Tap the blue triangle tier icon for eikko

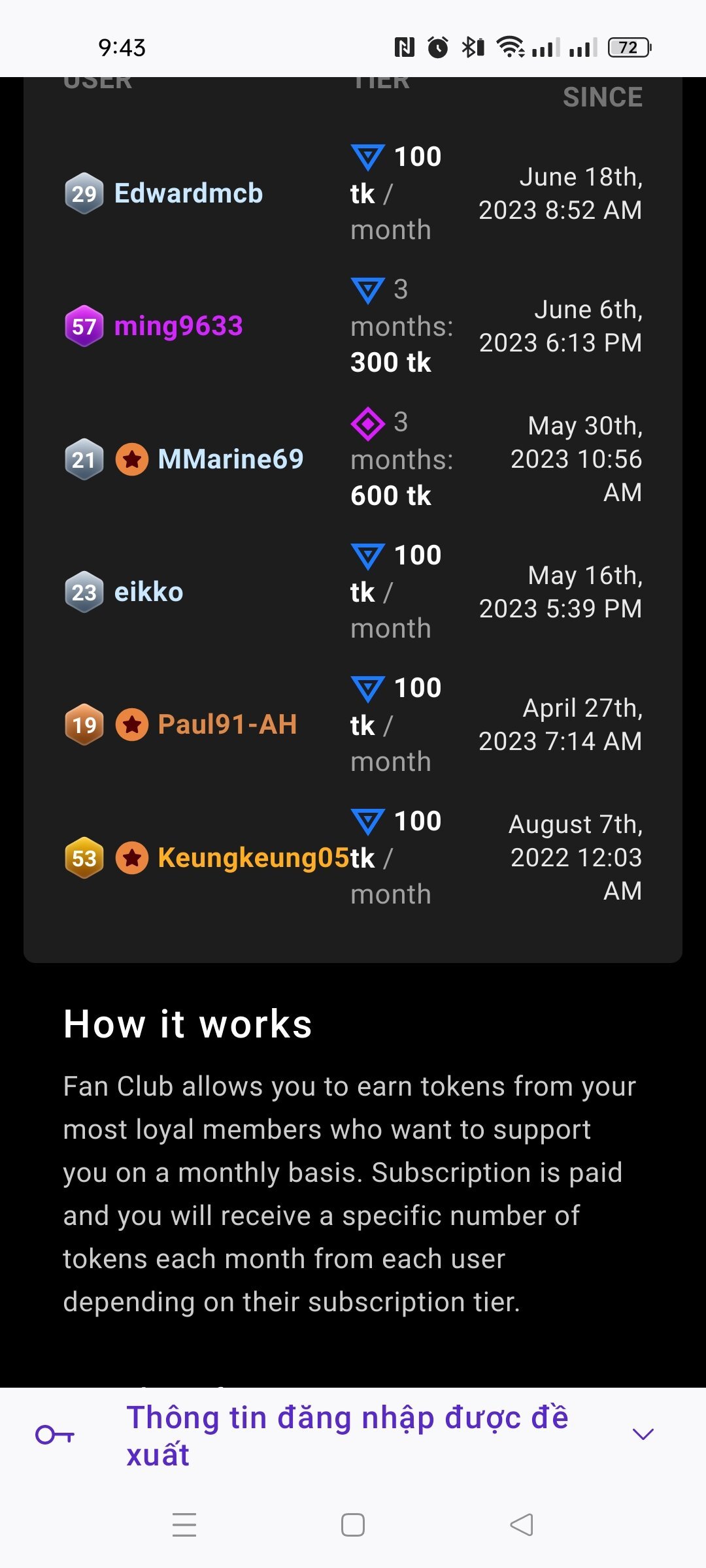[368, 557]
